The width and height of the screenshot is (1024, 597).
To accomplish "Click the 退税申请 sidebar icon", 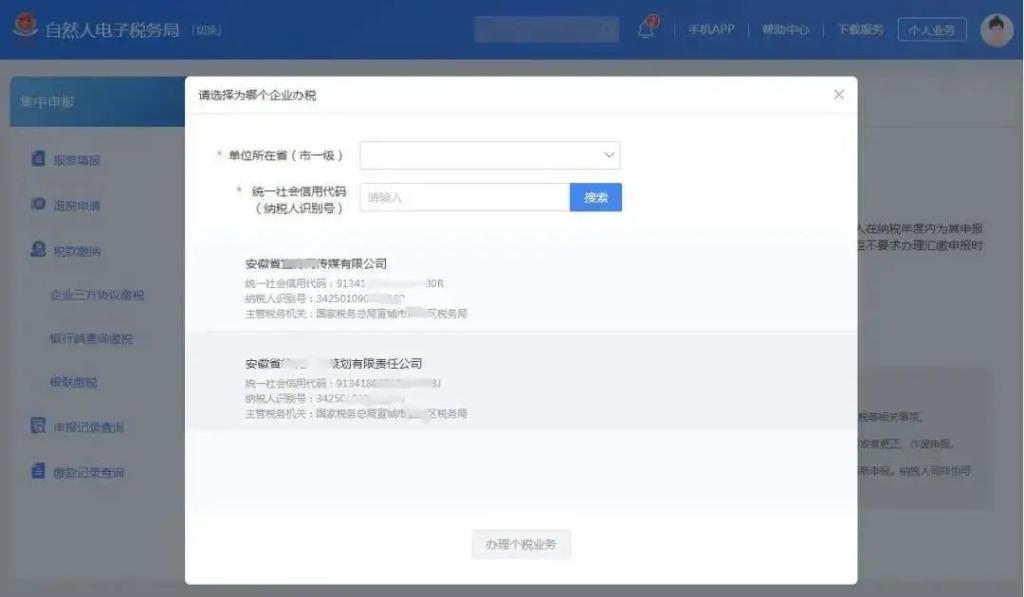I will pos(38,205).
